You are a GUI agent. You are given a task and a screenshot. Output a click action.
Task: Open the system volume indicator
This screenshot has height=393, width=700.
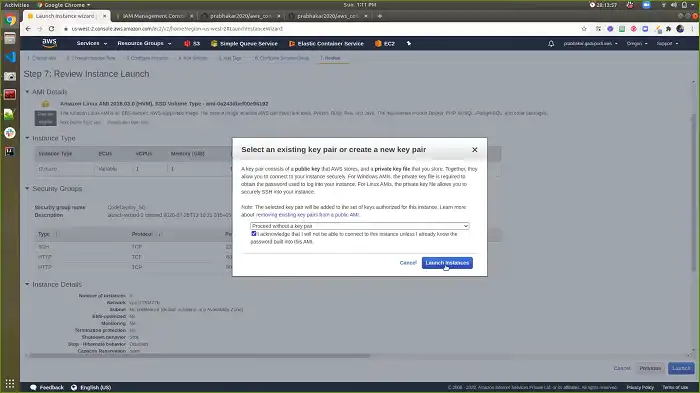(673, 5)
